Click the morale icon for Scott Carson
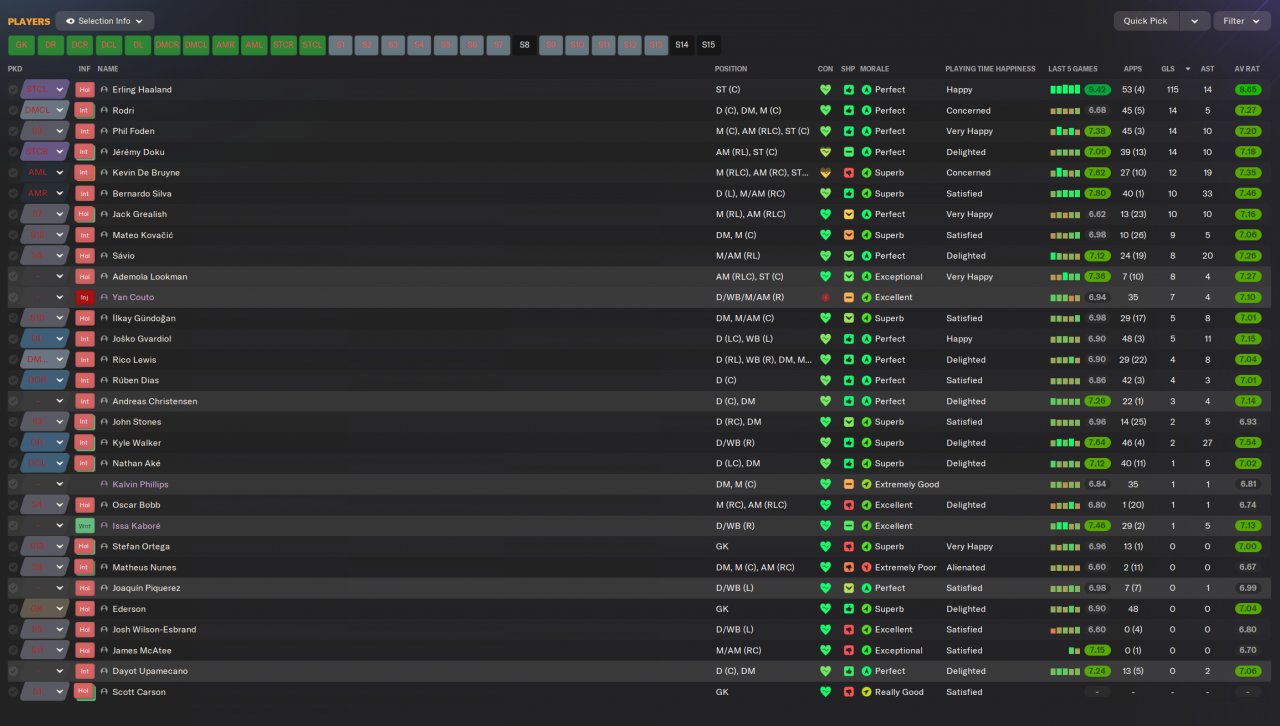This screenshot has height=726, width=1280. (867, 692)
